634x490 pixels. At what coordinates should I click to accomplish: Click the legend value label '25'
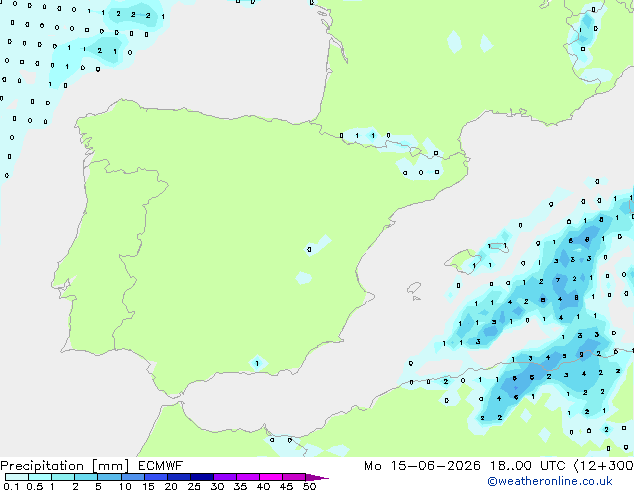(194, 486)
